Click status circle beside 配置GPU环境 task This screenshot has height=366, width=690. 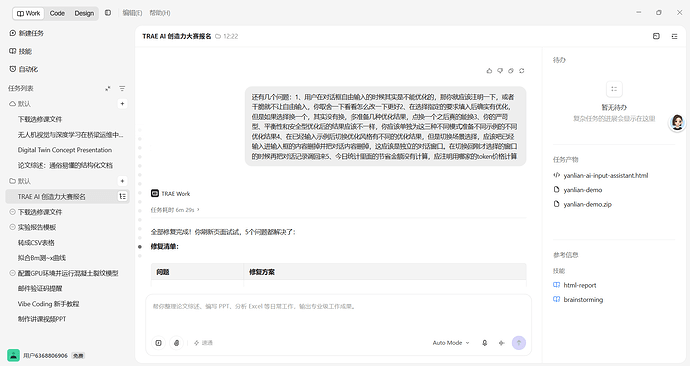pyautogui.click(x=12, y=273)
